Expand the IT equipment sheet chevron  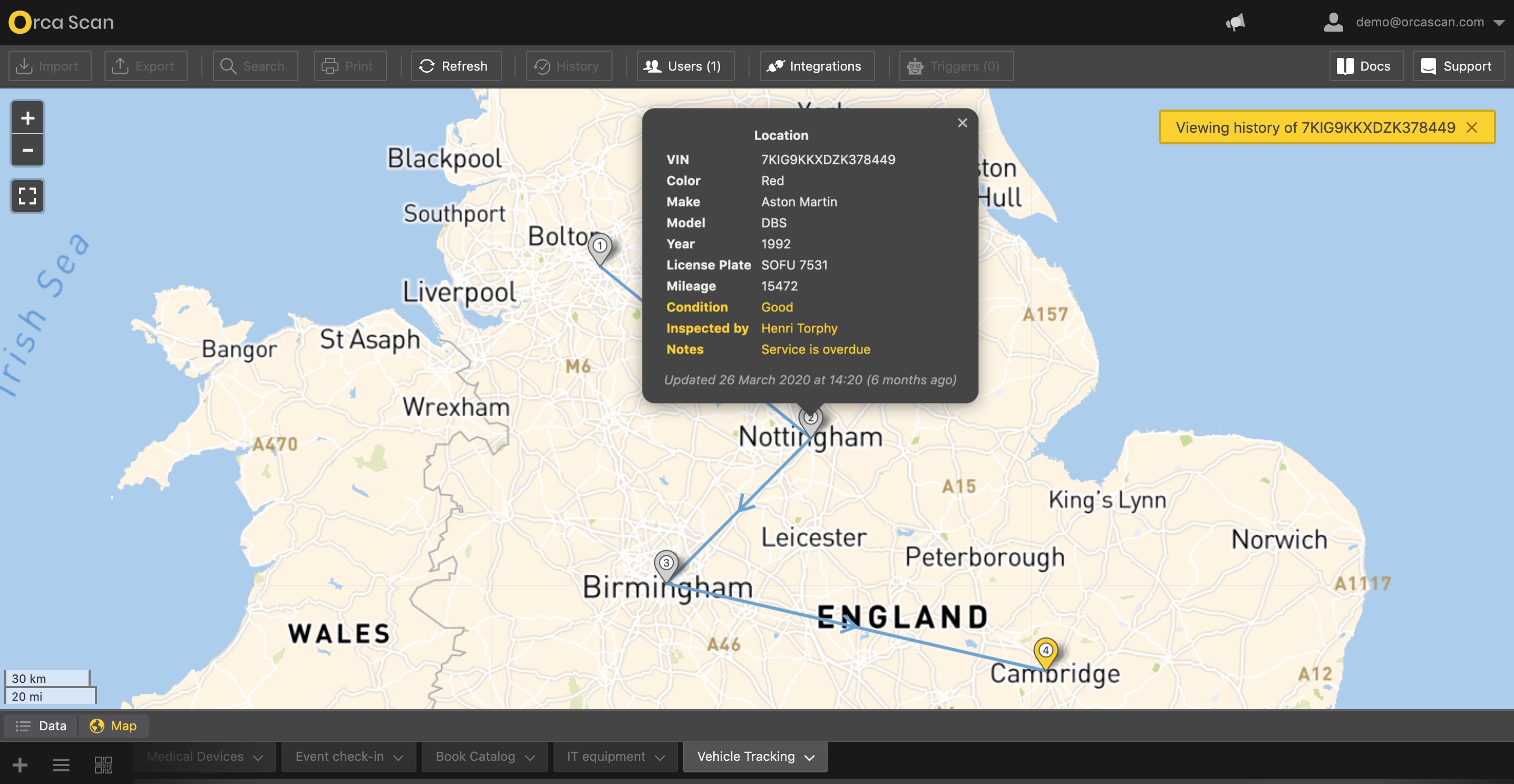pos(659,757)
